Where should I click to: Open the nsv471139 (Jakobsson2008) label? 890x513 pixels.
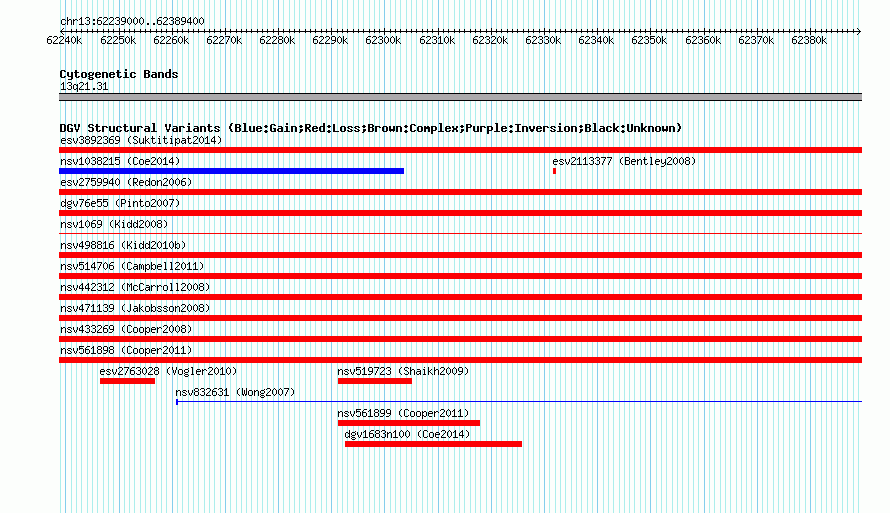coord(135,308)
